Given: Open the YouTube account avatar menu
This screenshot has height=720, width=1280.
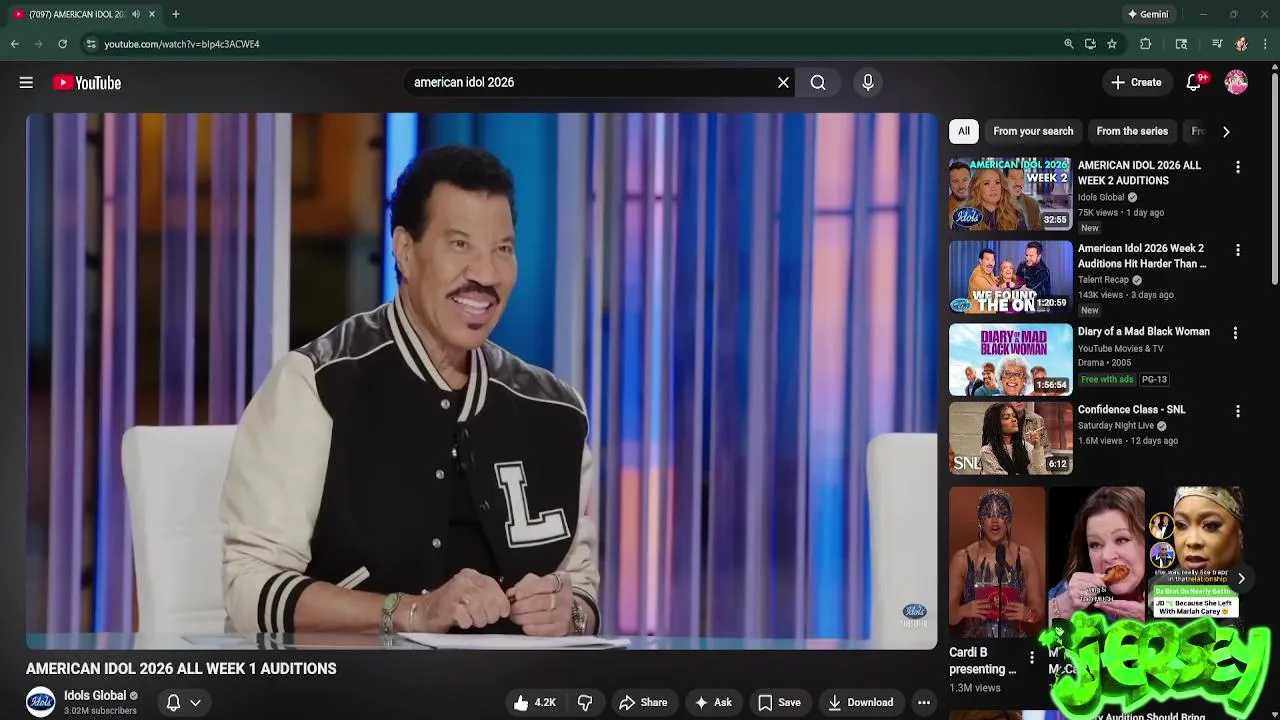Looking at the screenshot, I should (x=1236, y=83).
